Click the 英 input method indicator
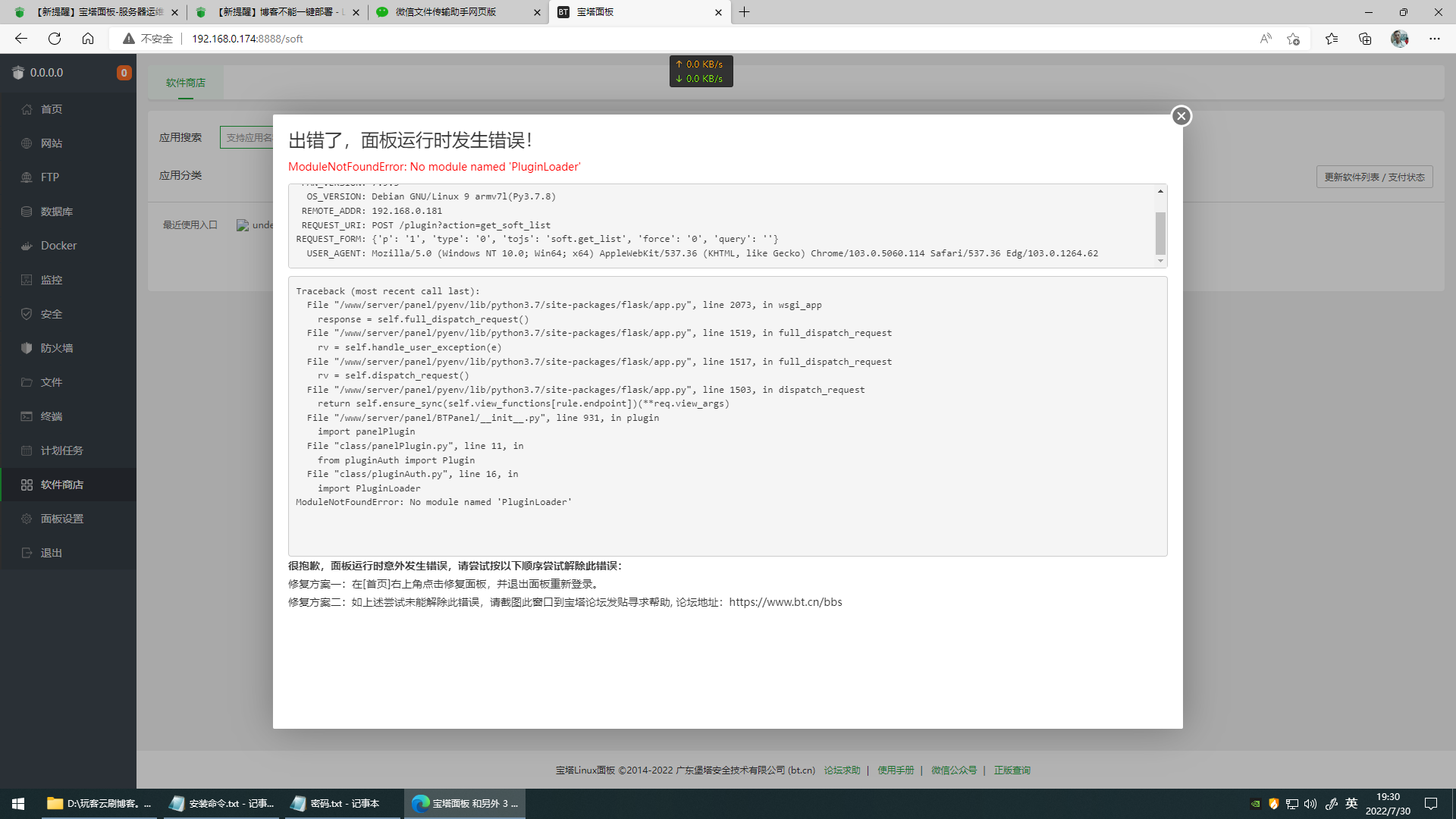 tap(1351, 804)
